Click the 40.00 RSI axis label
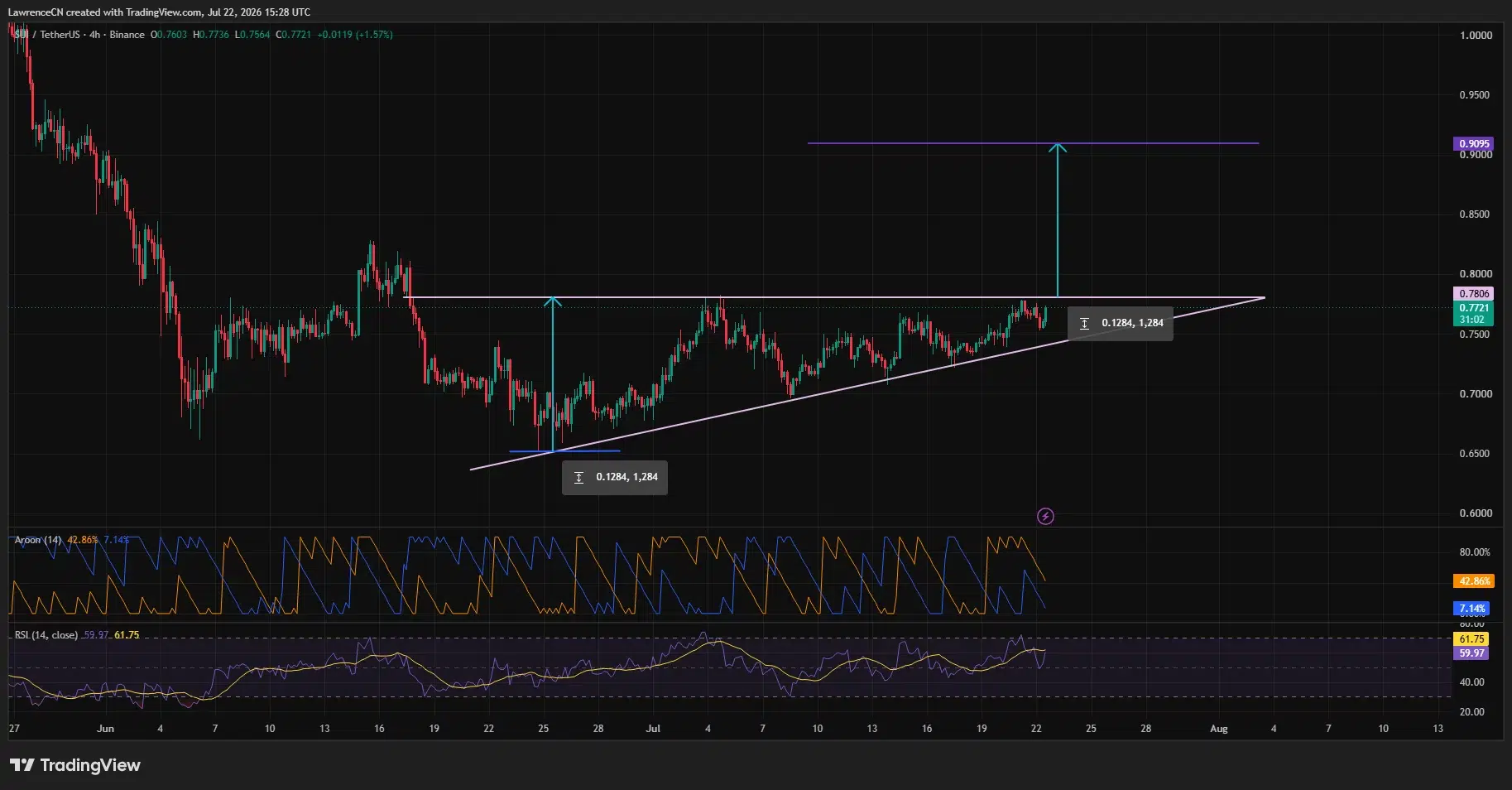The image size is (1512, 790). pos(1471,682)
